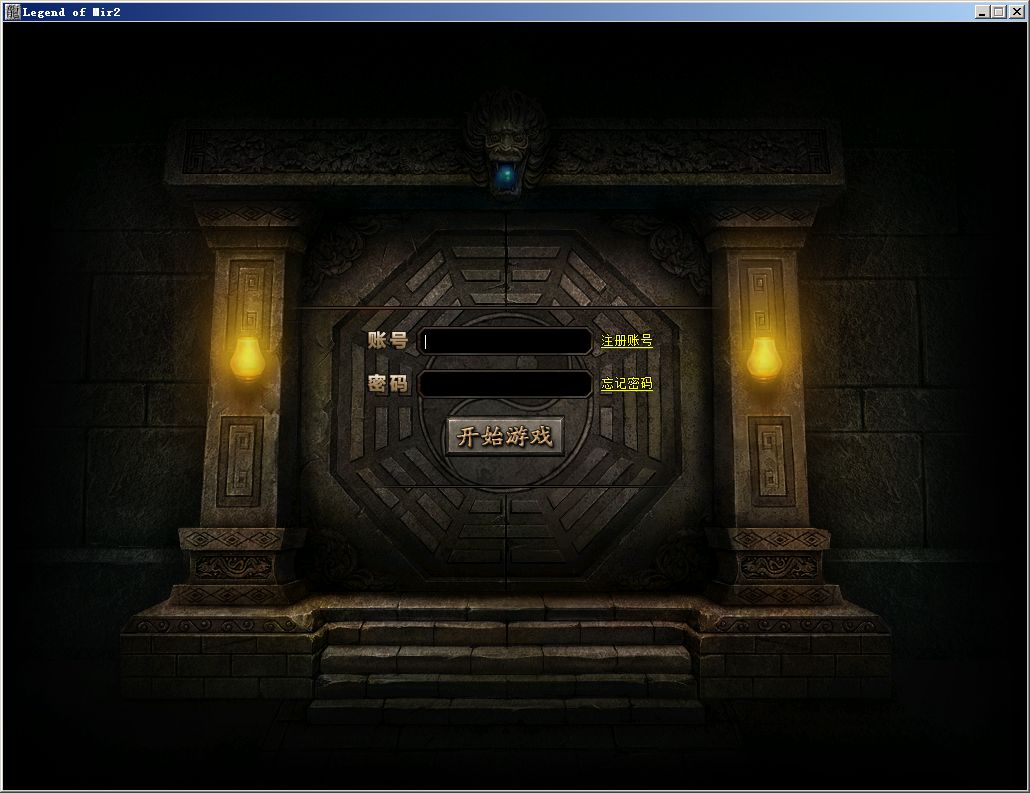Click the 密码 label text
This screenshot has width=1030, height=793.
coord(388,384)
